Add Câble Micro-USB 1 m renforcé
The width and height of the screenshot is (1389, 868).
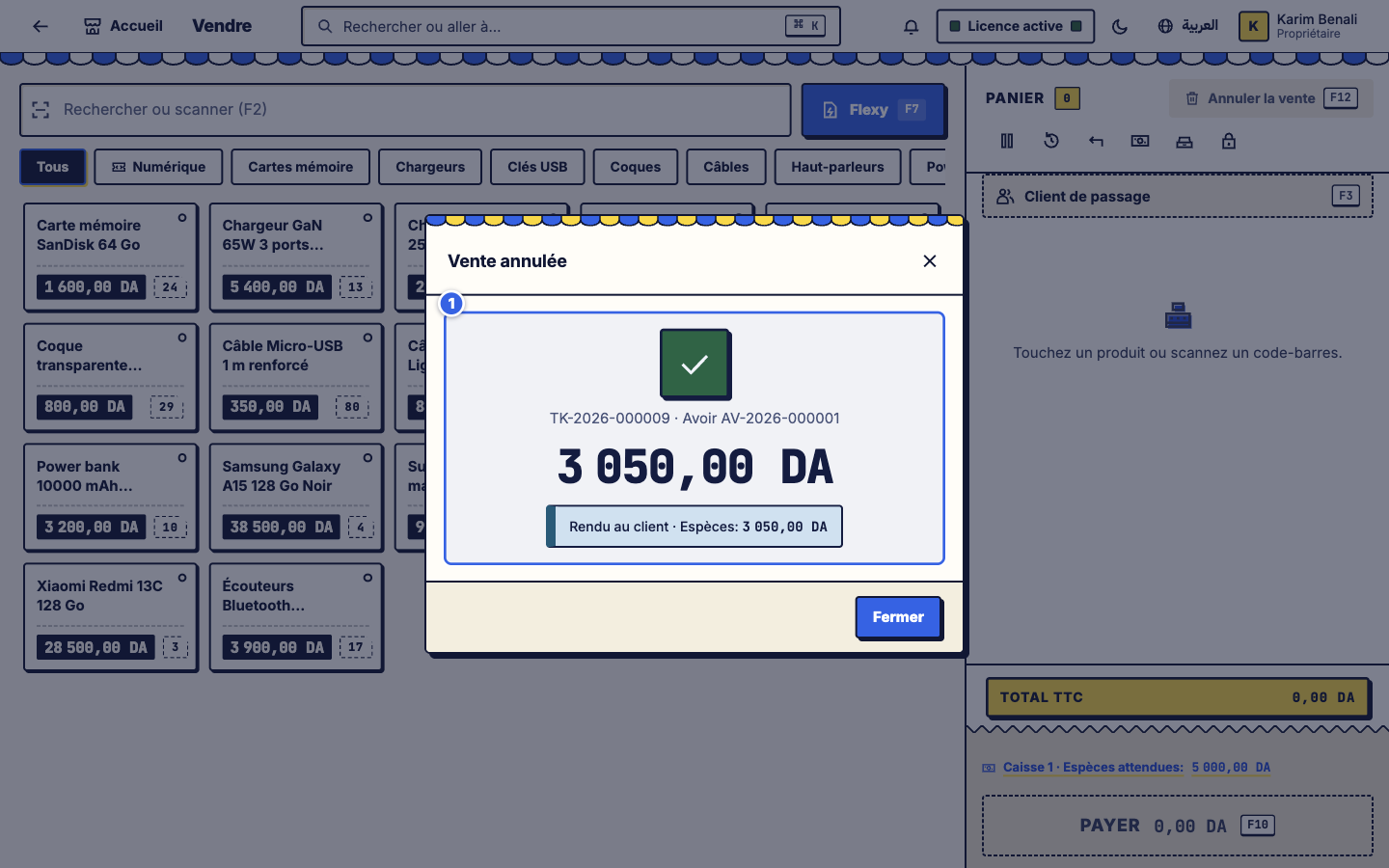(x=296, y=377)
